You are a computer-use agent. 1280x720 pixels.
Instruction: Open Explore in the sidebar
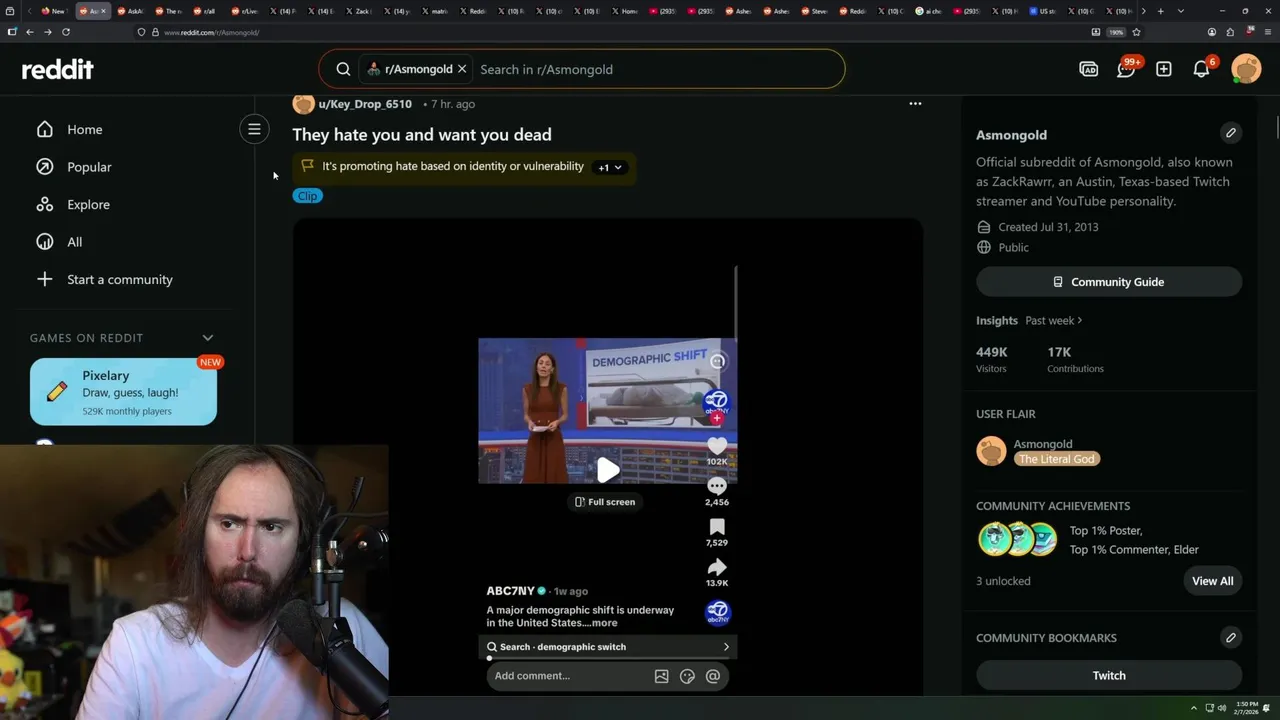tap(88, 204)
